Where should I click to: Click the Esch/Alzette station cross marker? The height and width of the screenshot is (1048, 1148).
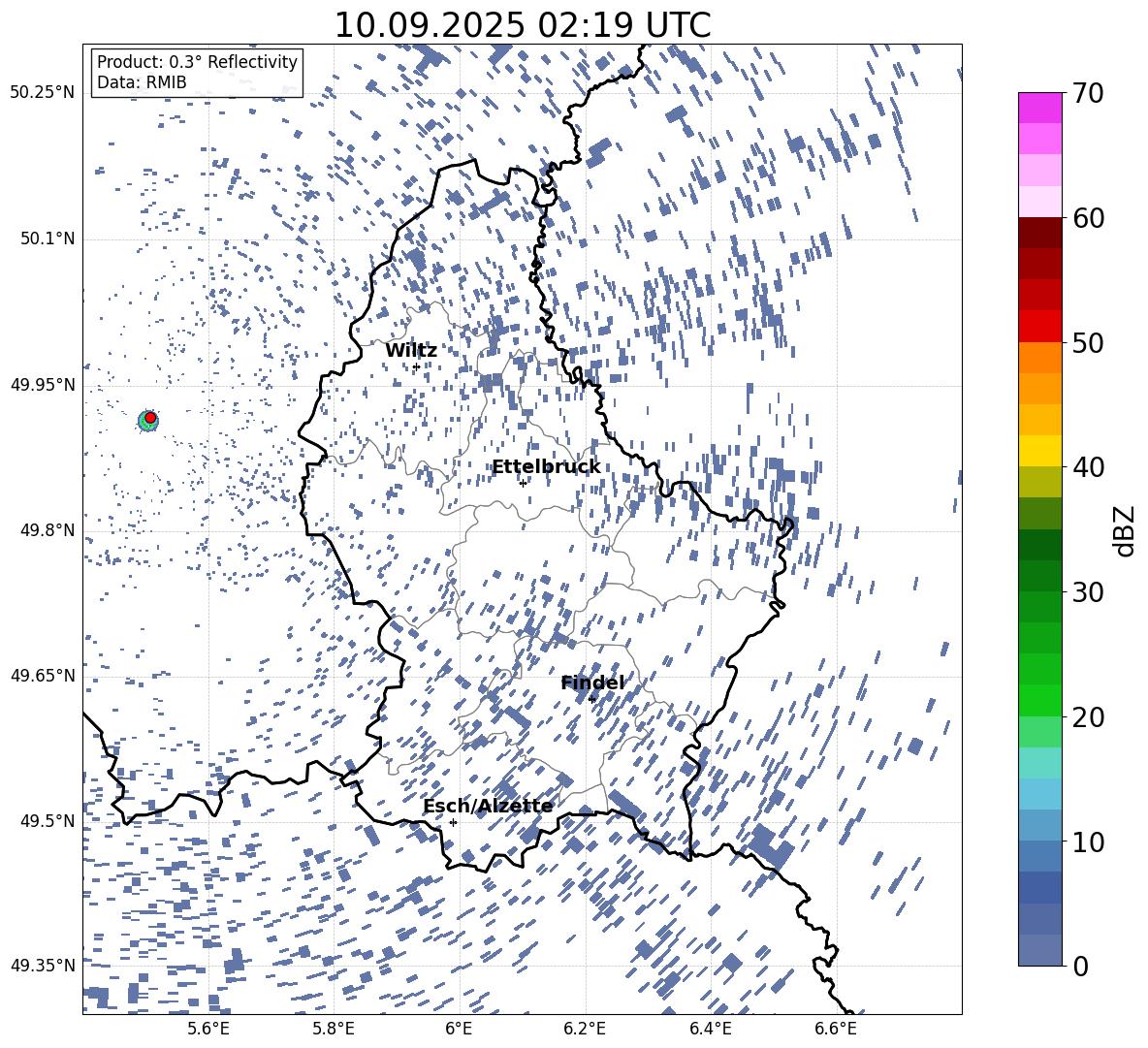[453, 822]
